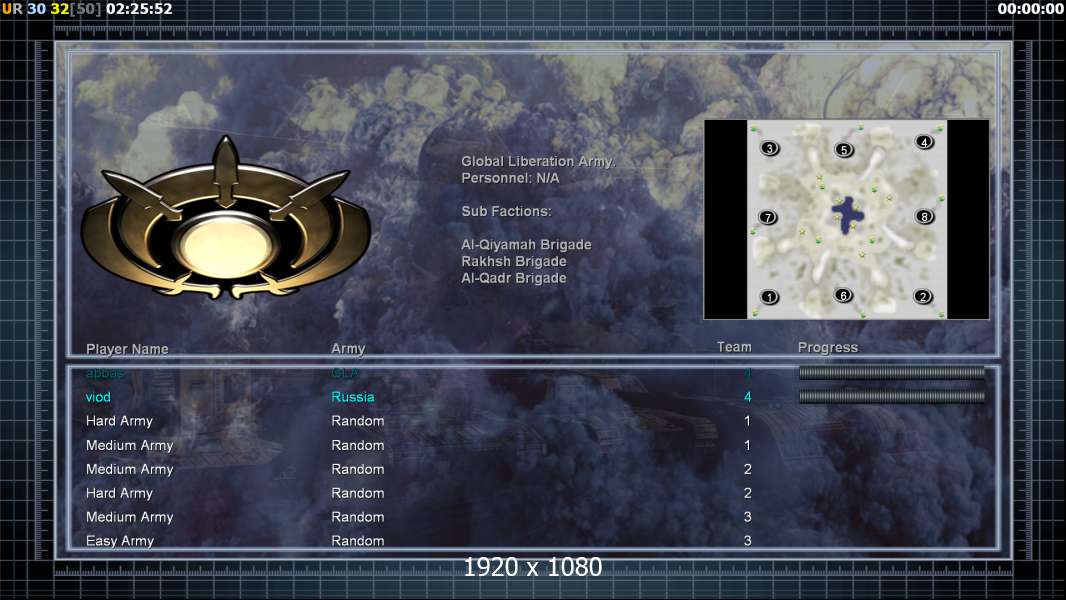The width and height of the screenshot is (1066, 600).
Task: Click the abbas loading progress bar
Action: [x=891, y=372]
